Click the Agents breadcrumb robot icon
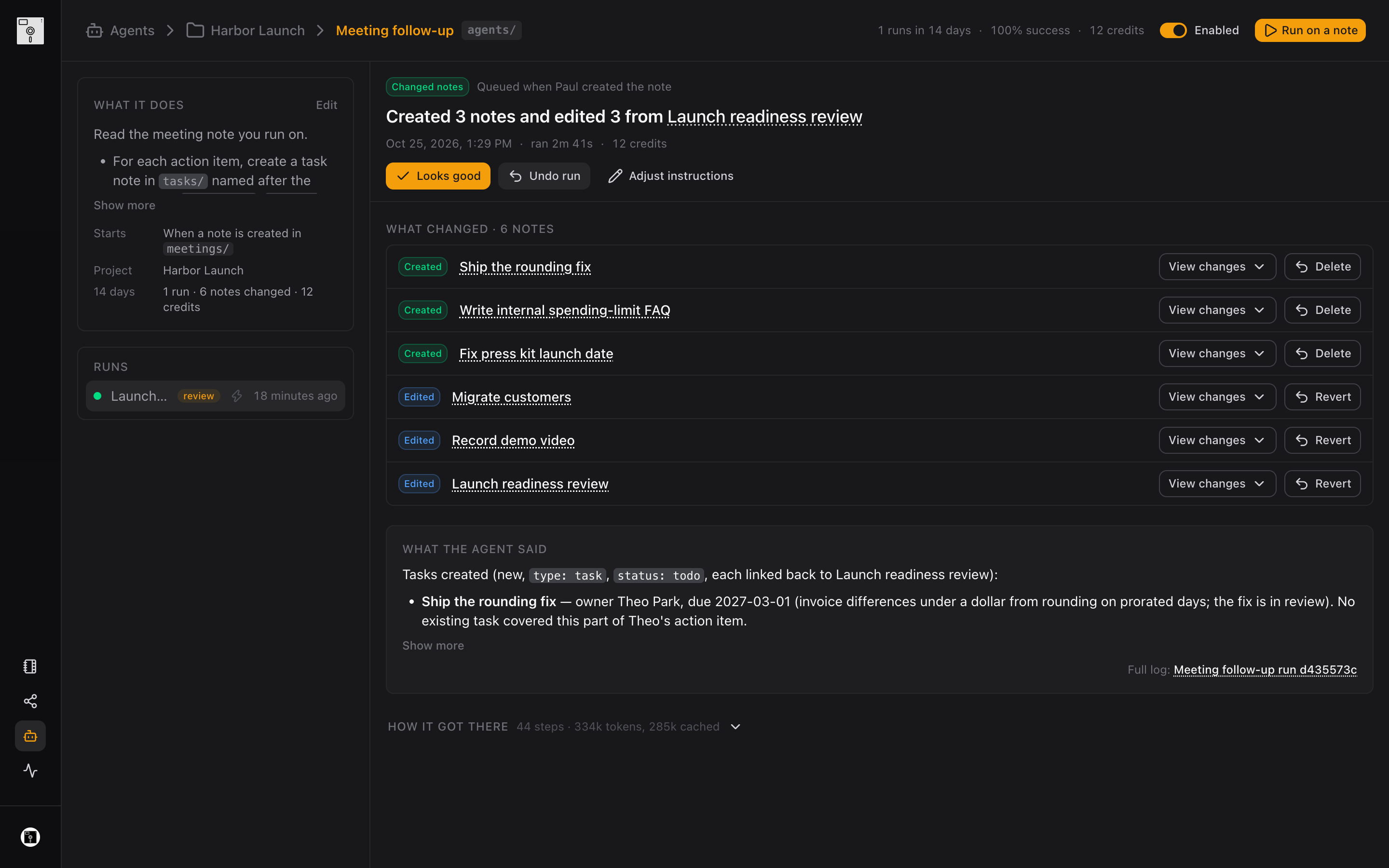This screenshot has height=868, width=1389. [x=94, y=30]
